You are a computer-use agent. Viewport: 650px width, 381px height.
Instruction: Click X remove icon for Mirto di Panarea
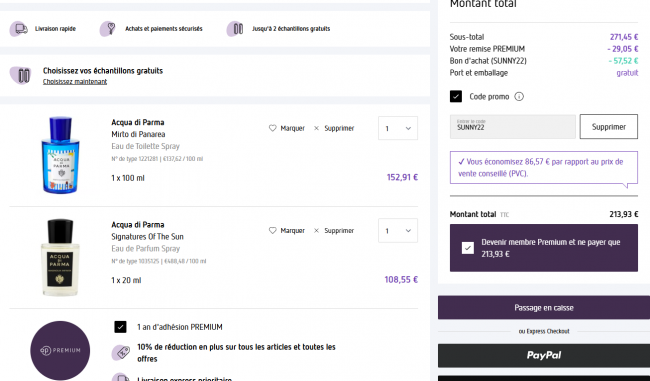[316, 128]
